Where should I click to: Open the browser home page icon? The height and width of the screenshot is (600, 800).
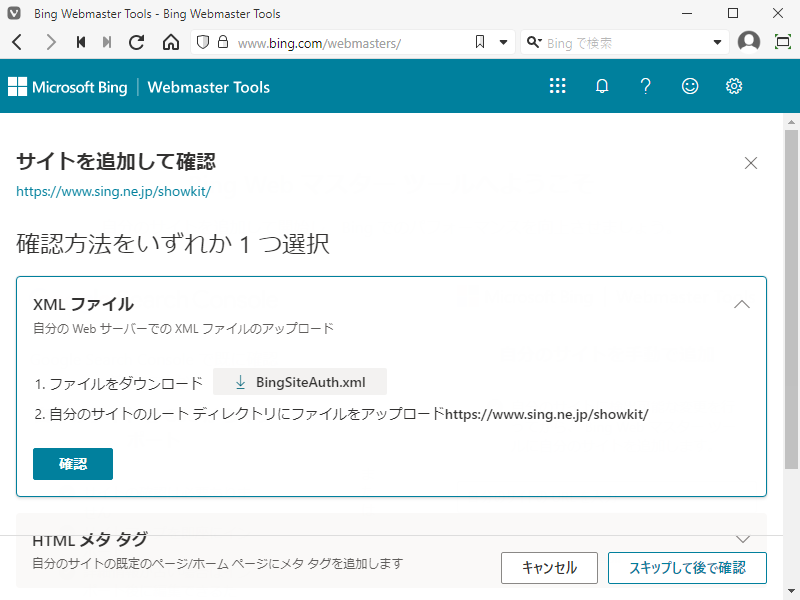tap(171, 42)
